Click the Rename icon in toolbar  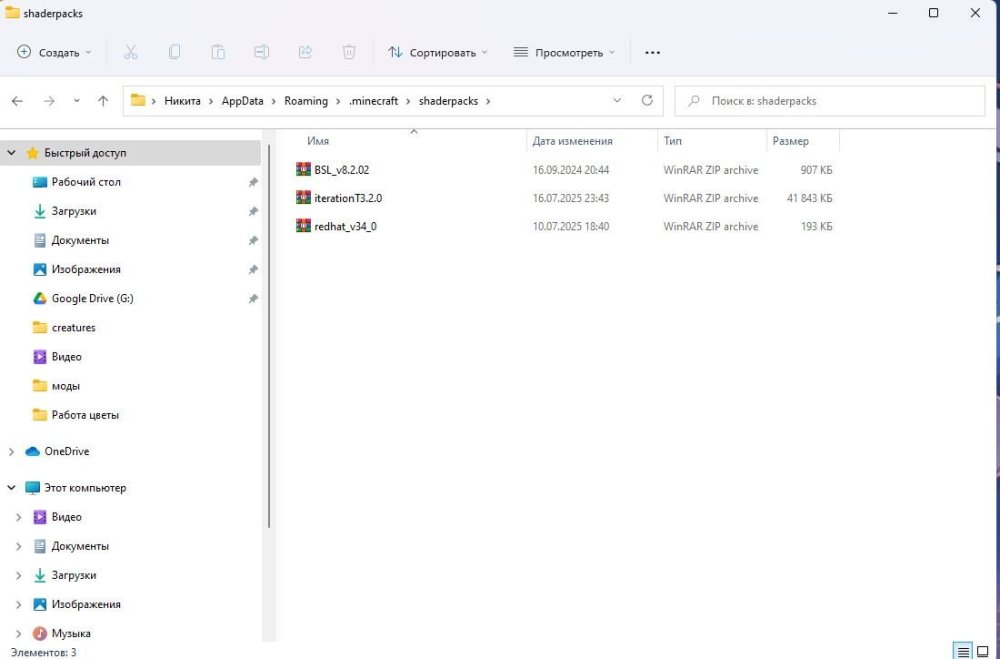pyautogui.click(x=261, y=52)
